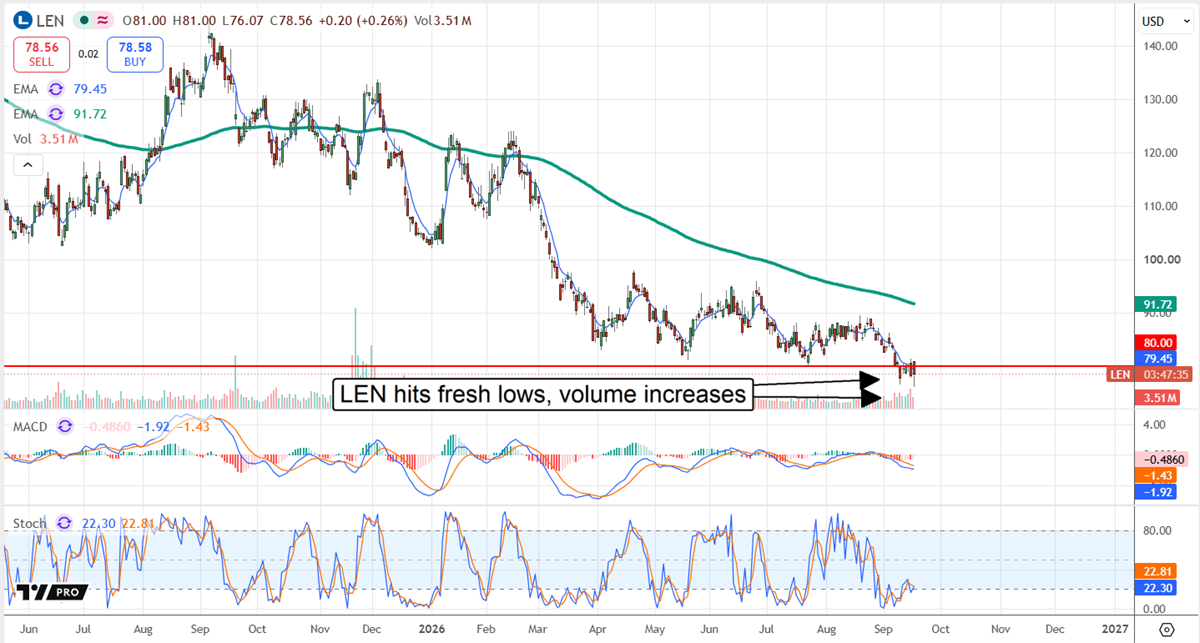Select the LEN symbol name
This screenshot has height=643, width=1200.
click(x=52, y=20)
